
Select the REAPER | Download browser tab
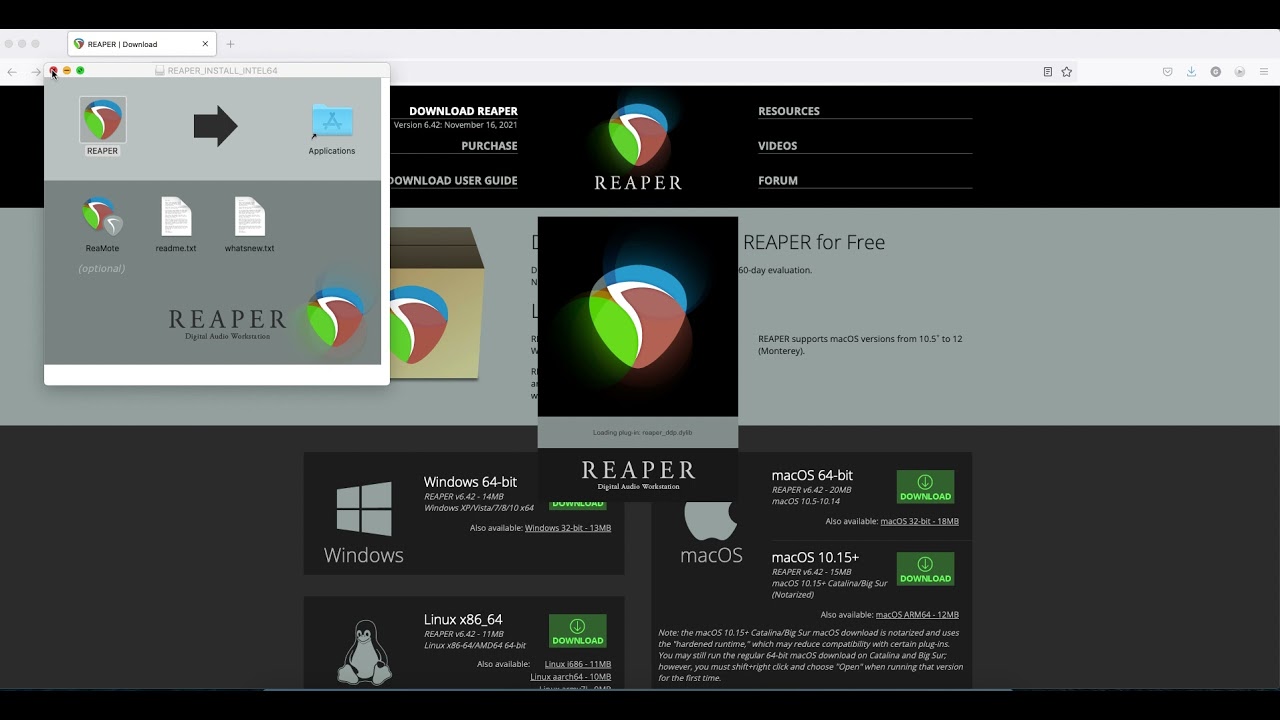(x=142, y=44)
